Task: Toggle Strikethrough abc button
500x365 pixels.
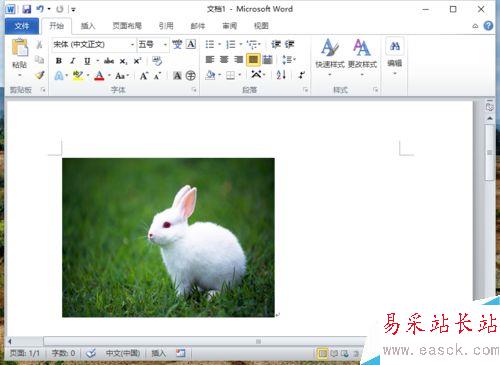Action: click(109, 61)
